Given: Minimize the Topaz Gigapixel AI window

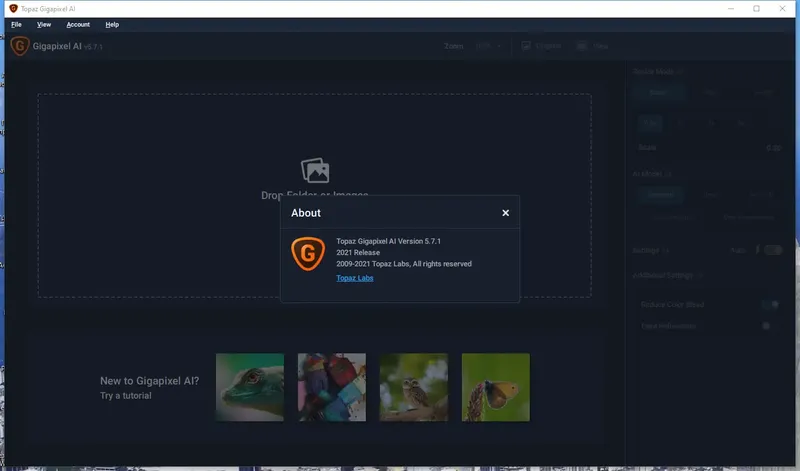Looking at the screenshot, I should click(x=731, y=9).
